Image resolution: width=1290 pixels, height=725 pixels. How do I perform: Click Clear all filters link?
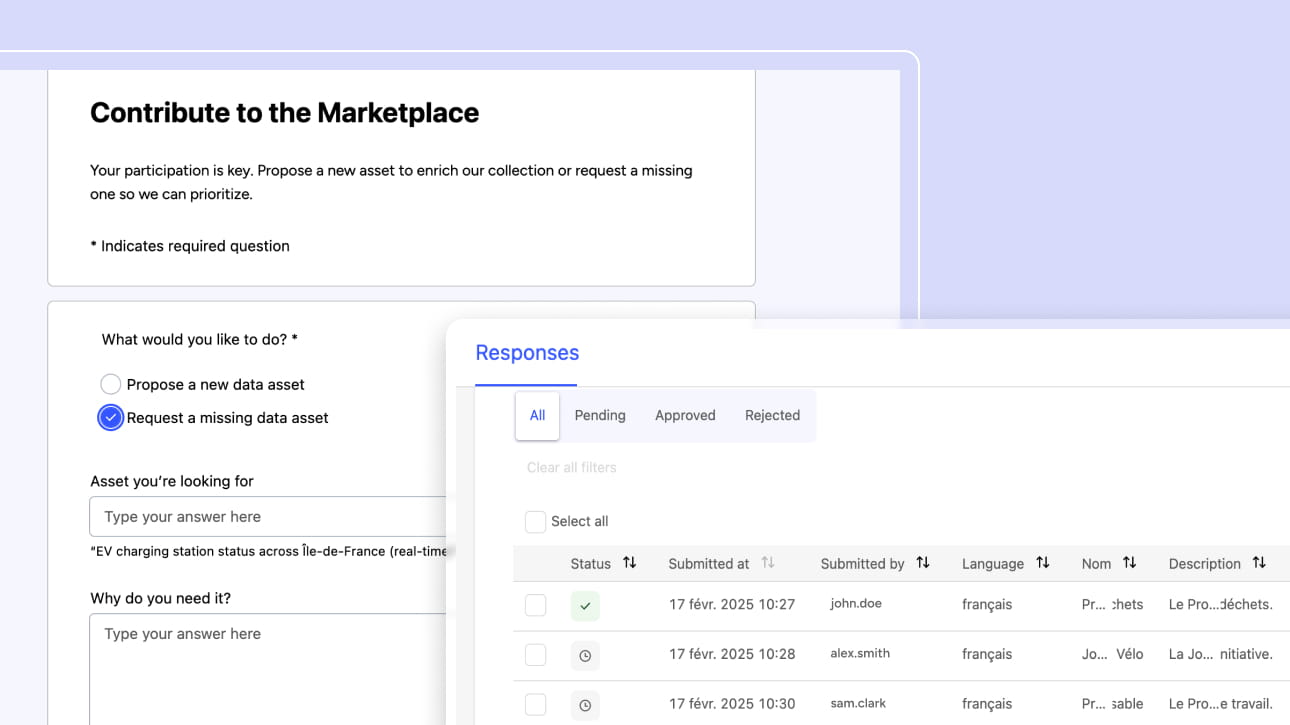coord(571,467)
